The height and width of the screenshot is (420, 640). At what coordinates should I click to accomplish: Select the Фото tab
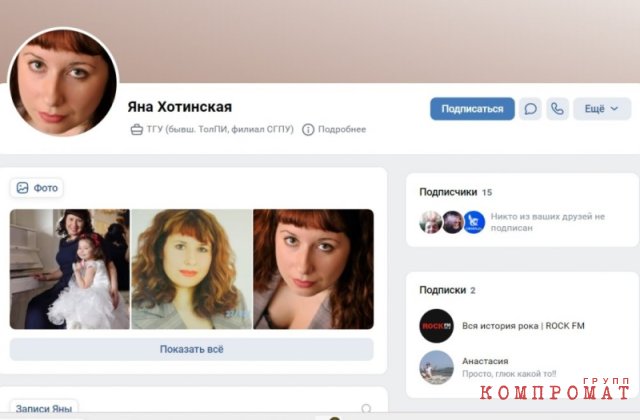pos(37,188)
